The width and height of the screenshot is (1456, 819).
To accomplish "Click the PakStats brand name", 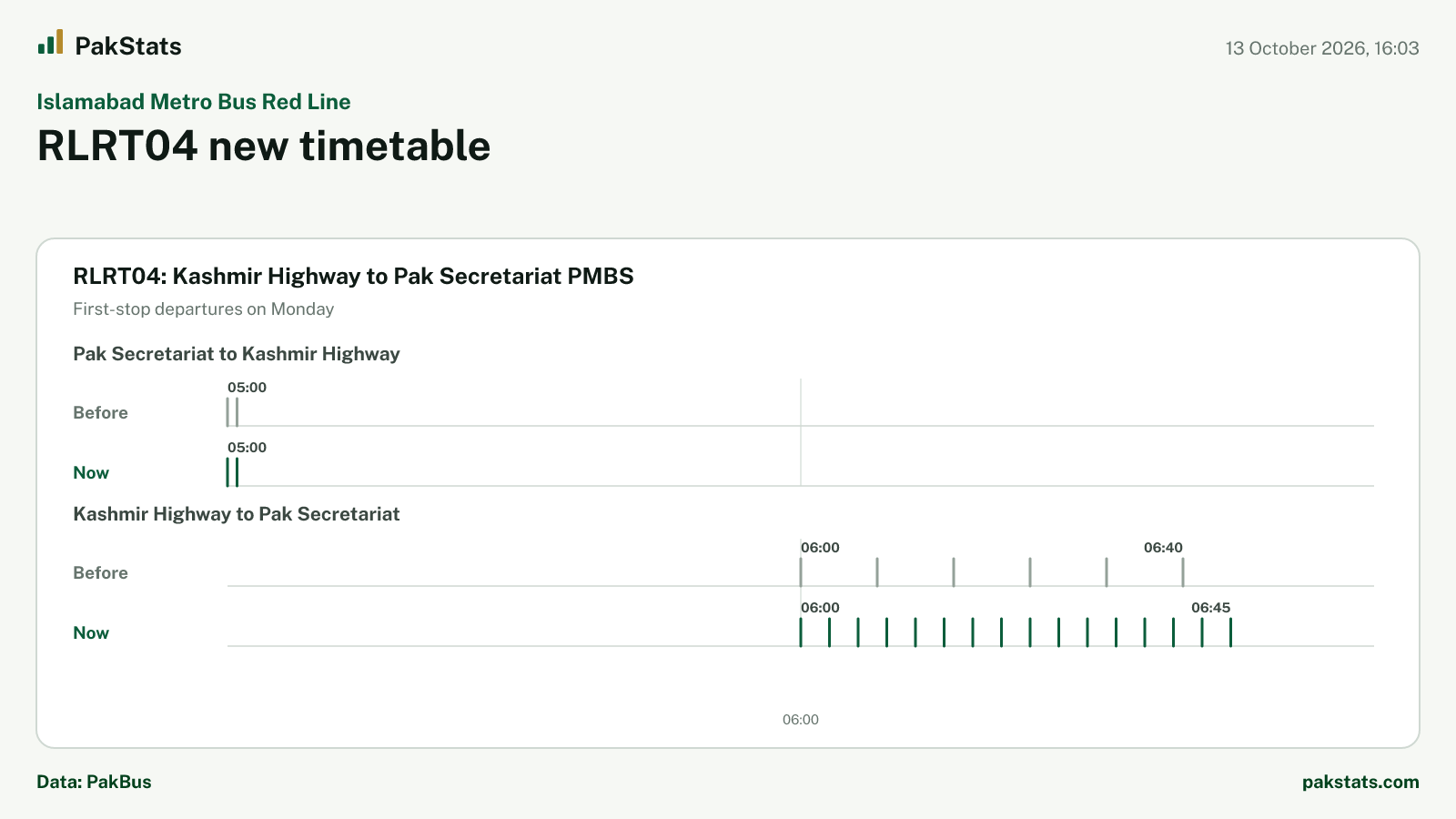I will 128,46.
